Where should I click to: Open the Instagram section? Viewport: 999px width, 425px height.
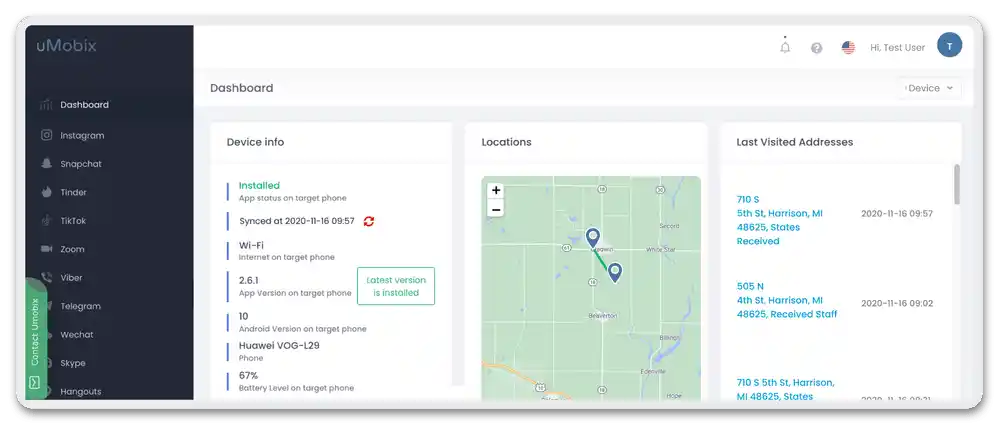pyautogui.click(x=82, y=136)
